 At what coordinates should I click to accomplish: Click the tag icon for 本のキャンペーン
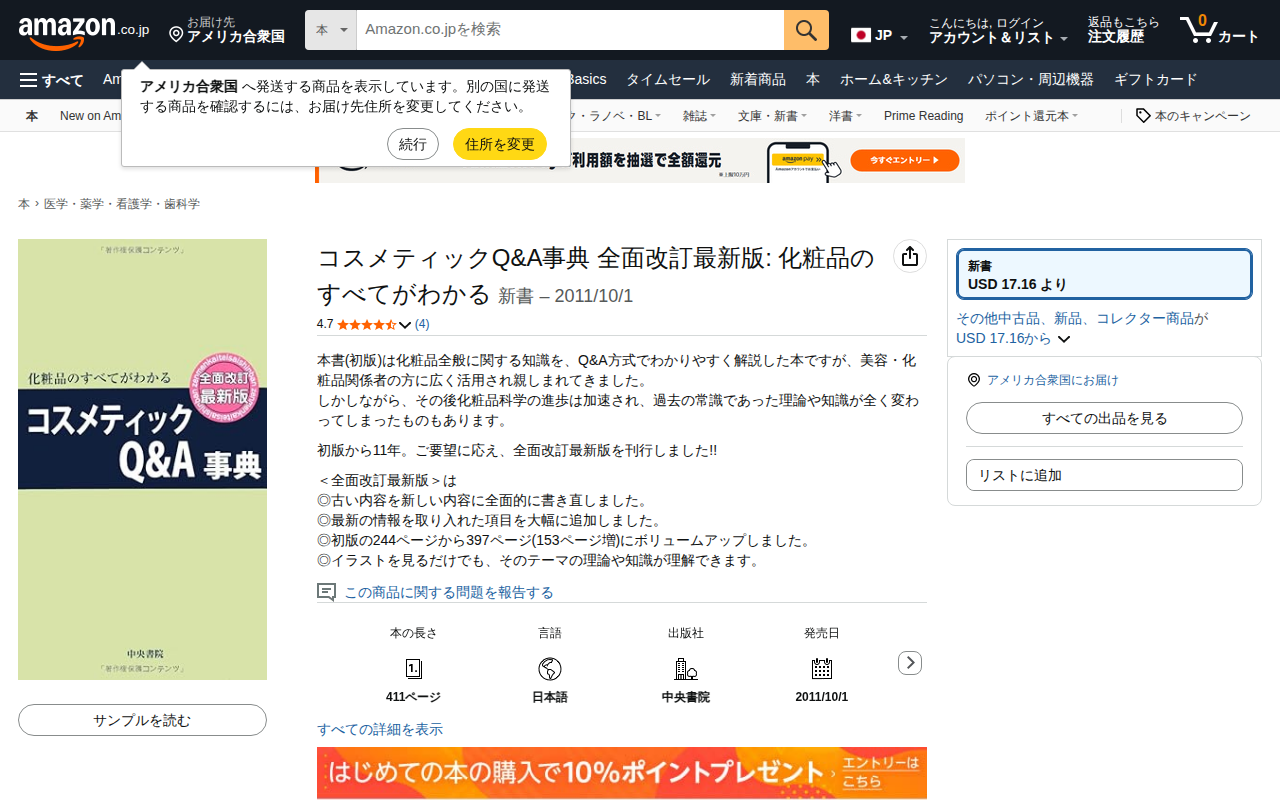tap(1143, 116)
